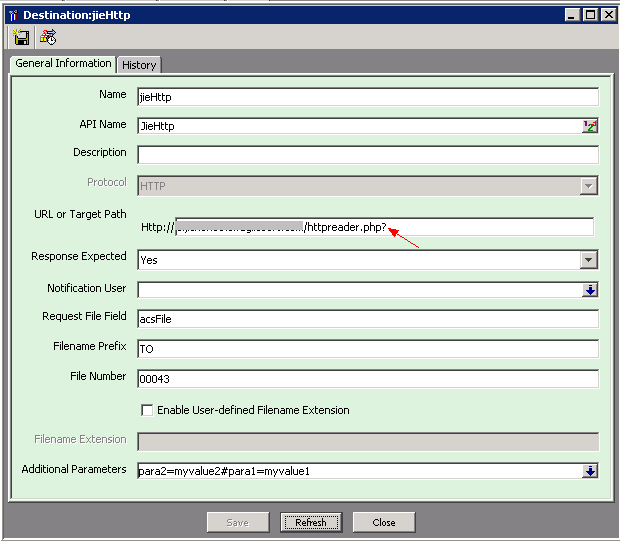Select the General Information tab
This screenshot has height=541, width=620.
coord(63,64)
